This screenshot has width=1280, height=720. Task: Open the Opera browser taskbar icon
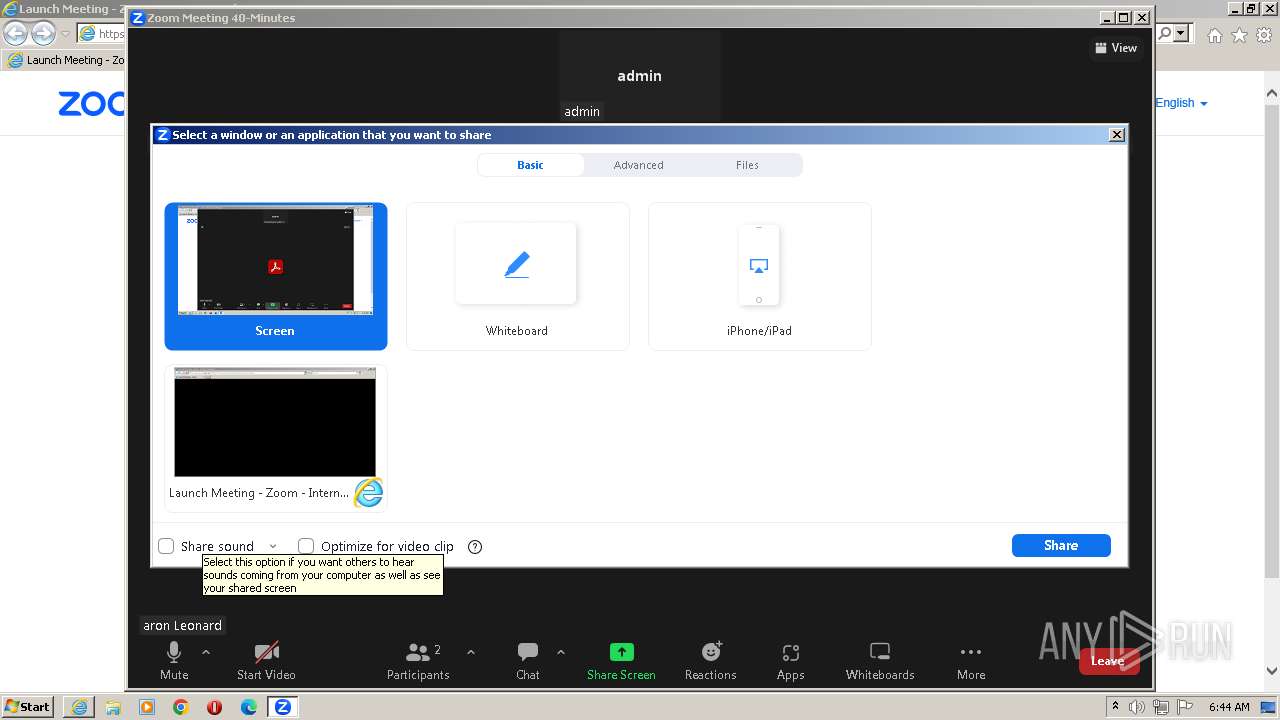pos(214,707)
